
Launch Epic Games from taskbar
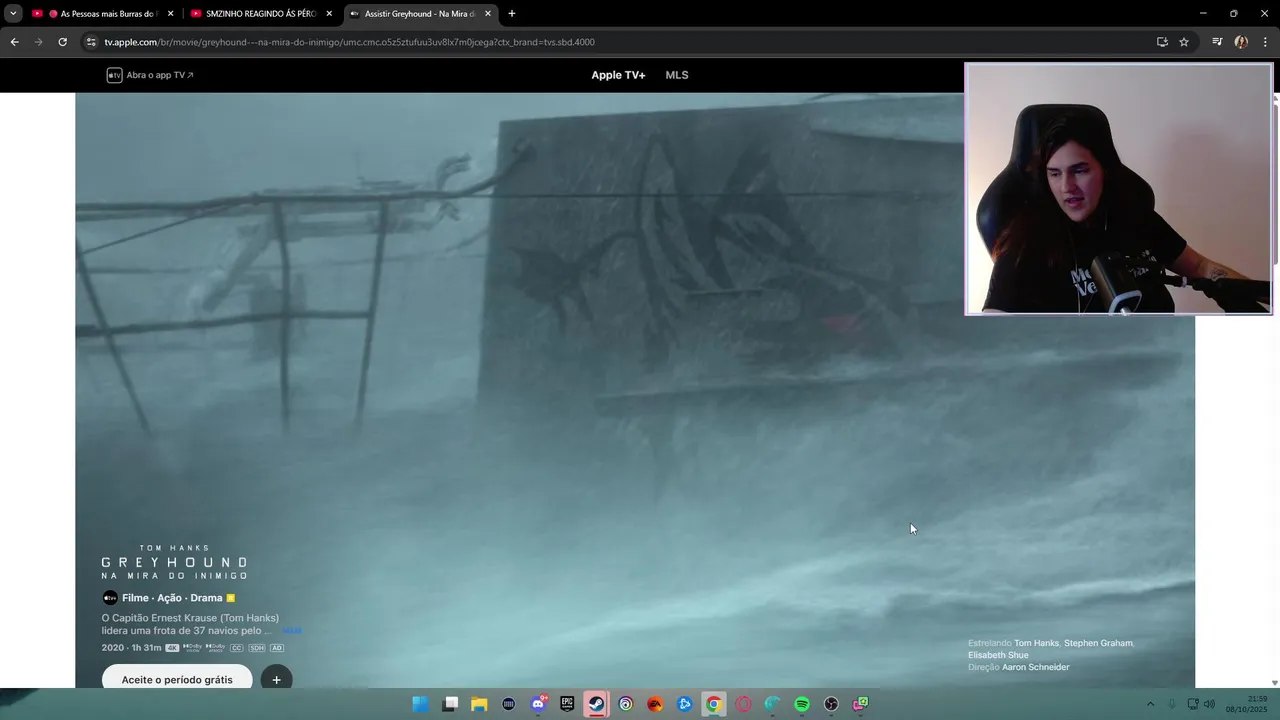(567, 704)
